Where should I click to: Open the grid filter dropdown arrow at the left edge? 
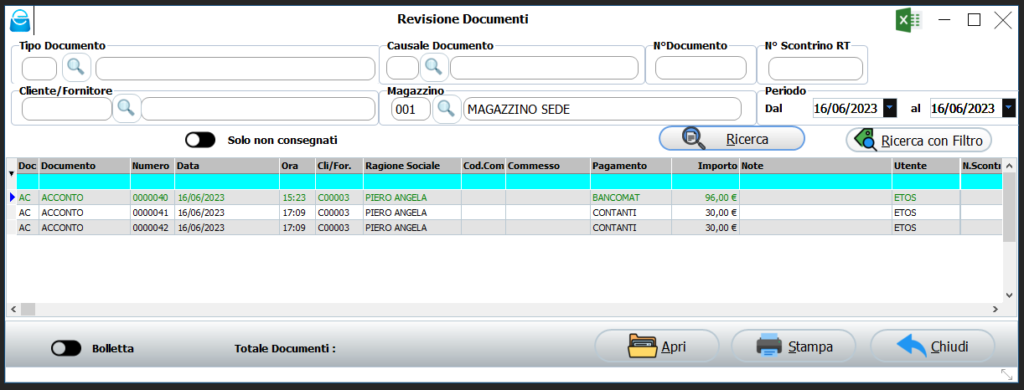11,174
